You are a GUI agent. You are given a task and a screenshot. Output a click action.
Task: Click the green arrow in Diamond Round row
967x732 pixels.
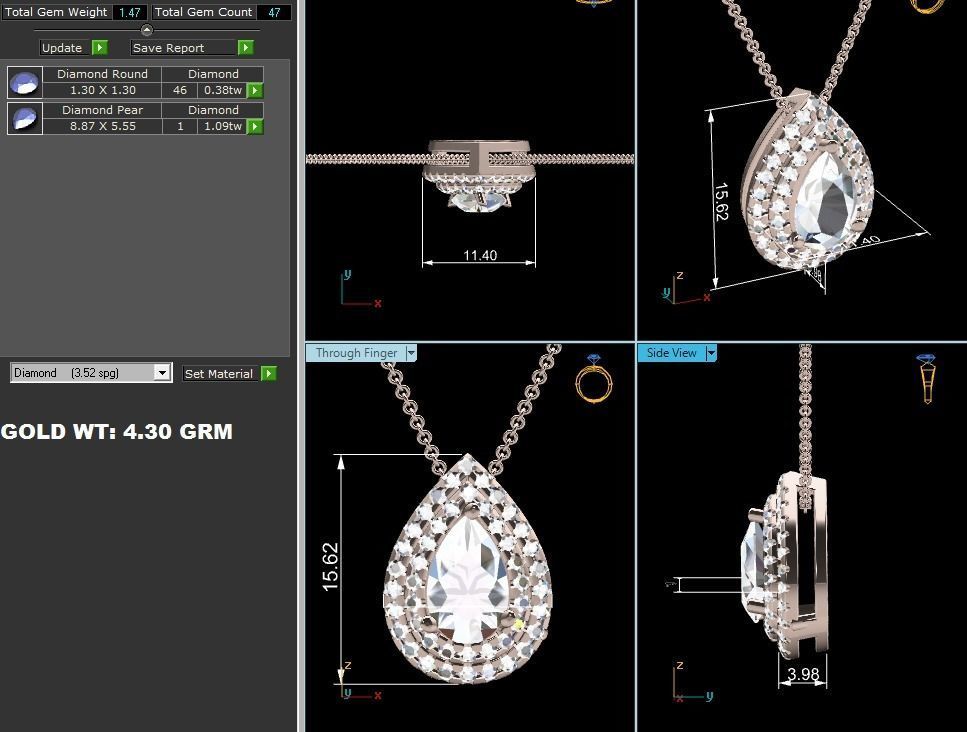tap(255, 91)
